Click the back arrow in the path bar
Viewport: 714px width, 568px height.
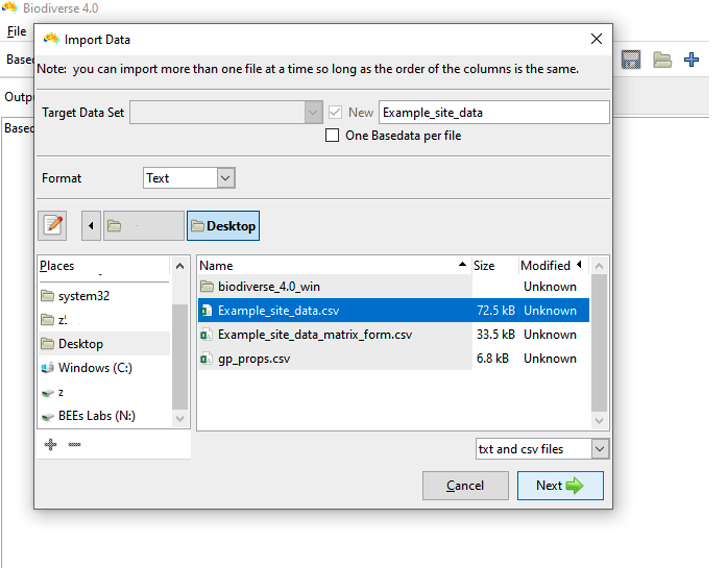pos(91,225)
